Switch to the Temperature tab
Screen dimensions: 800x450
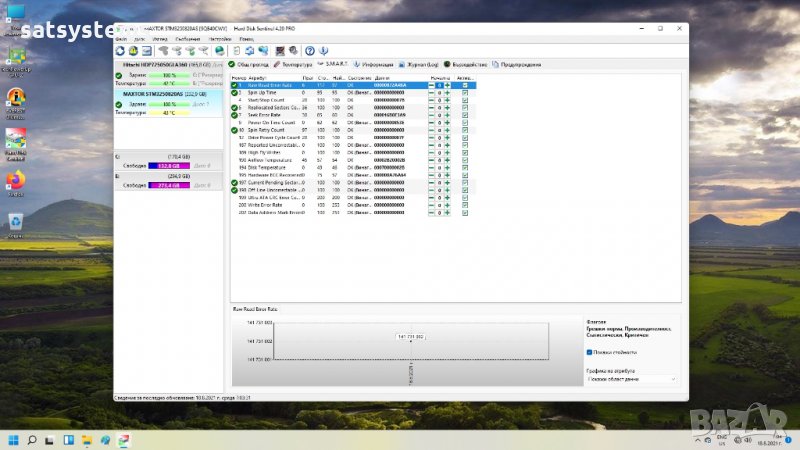point(294,64)
